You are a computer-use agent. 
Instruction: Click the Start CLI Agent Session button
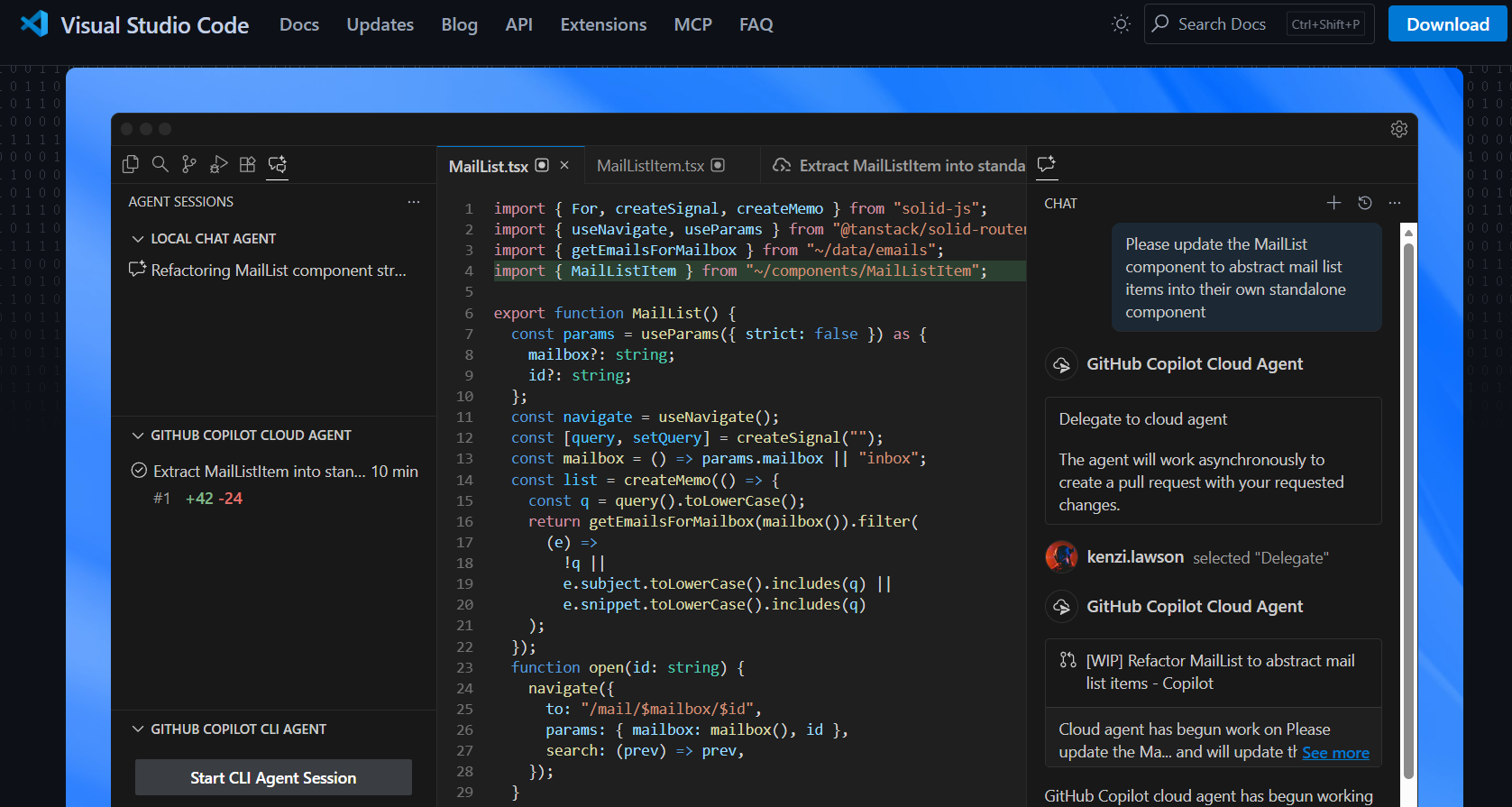click(x=273, y=777)
